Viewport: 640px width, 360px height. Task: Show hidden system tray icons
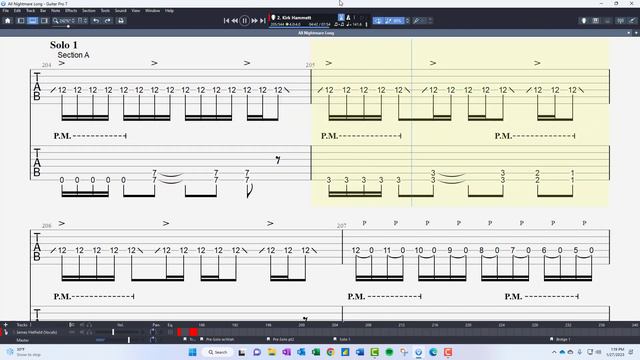(x=554, y=352)
